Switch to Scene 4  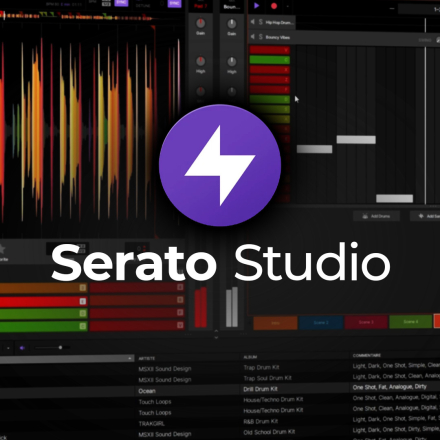411,322
